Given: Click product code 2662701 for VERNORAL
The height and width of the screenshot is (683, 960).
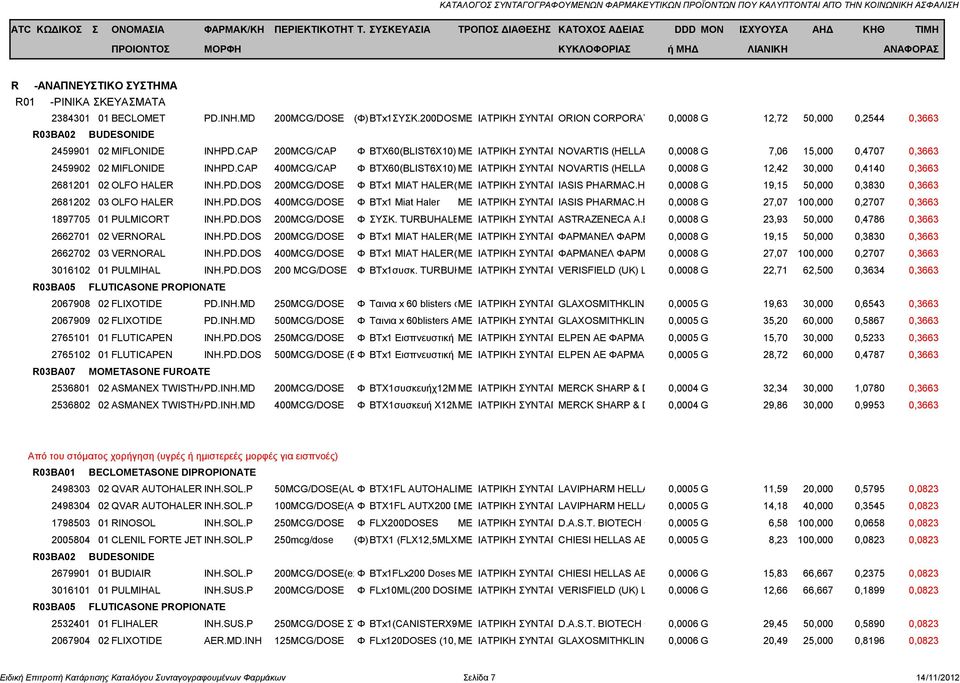Looking at the screenshot, I should click(x=70, y=236).
